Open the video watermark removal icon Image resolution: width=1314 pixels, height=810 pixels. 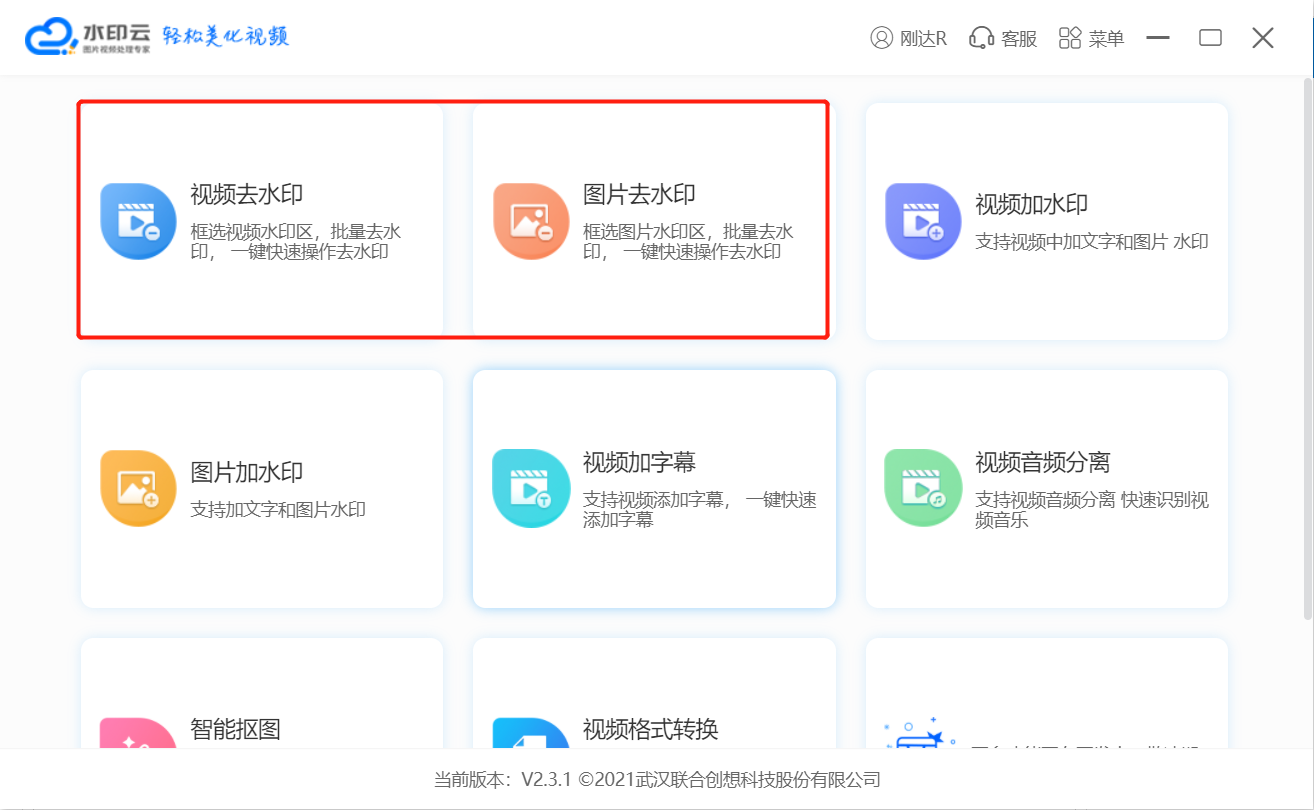coord(138,221)
